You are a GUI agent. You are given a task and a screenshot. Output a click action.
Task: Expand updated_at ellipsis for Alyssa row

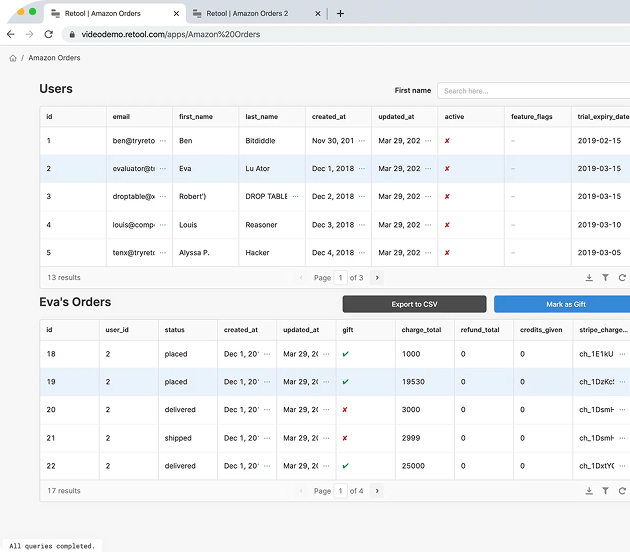(428, 253)
